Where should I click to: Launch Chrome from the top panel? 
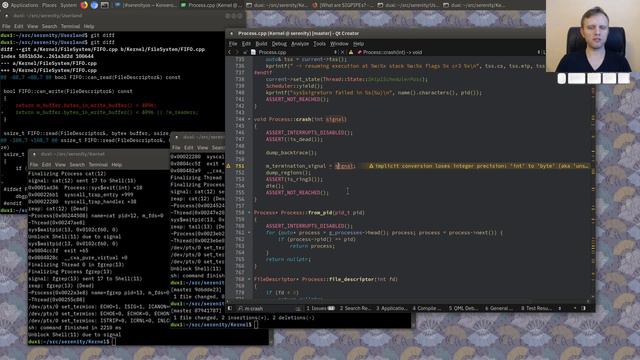pos(94,5)
